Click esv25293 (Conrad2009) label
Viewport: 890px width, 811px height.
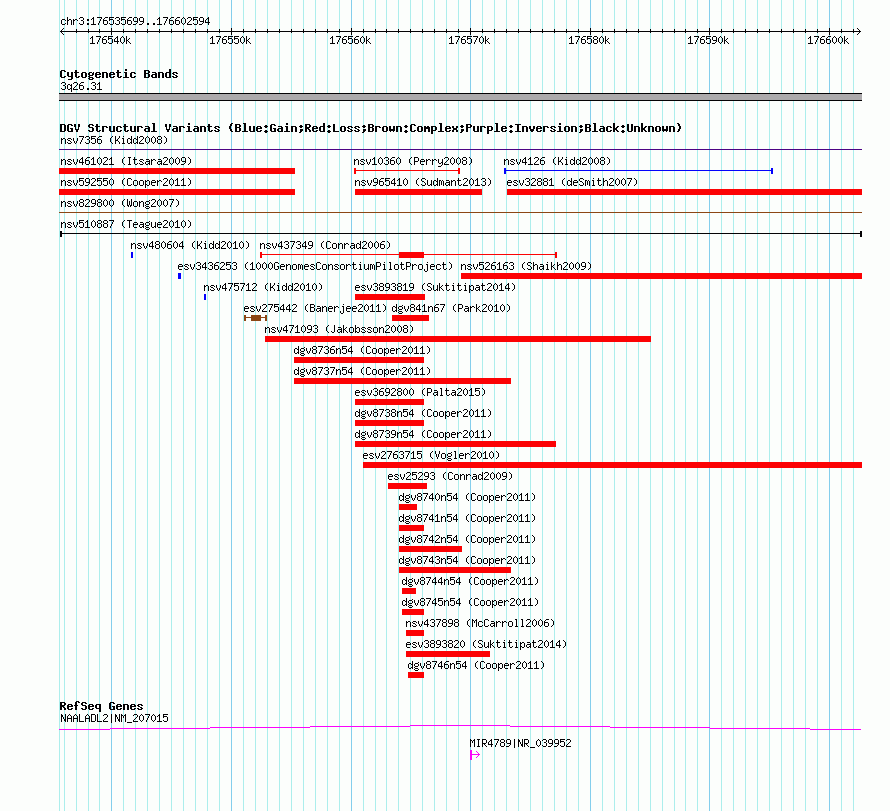click(450, 476)
